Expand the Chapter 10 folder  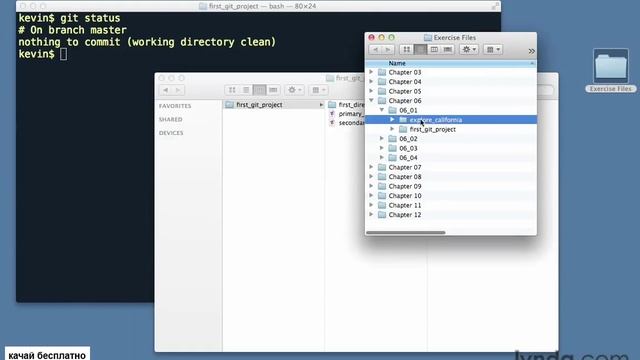click(x=371, y=196)
